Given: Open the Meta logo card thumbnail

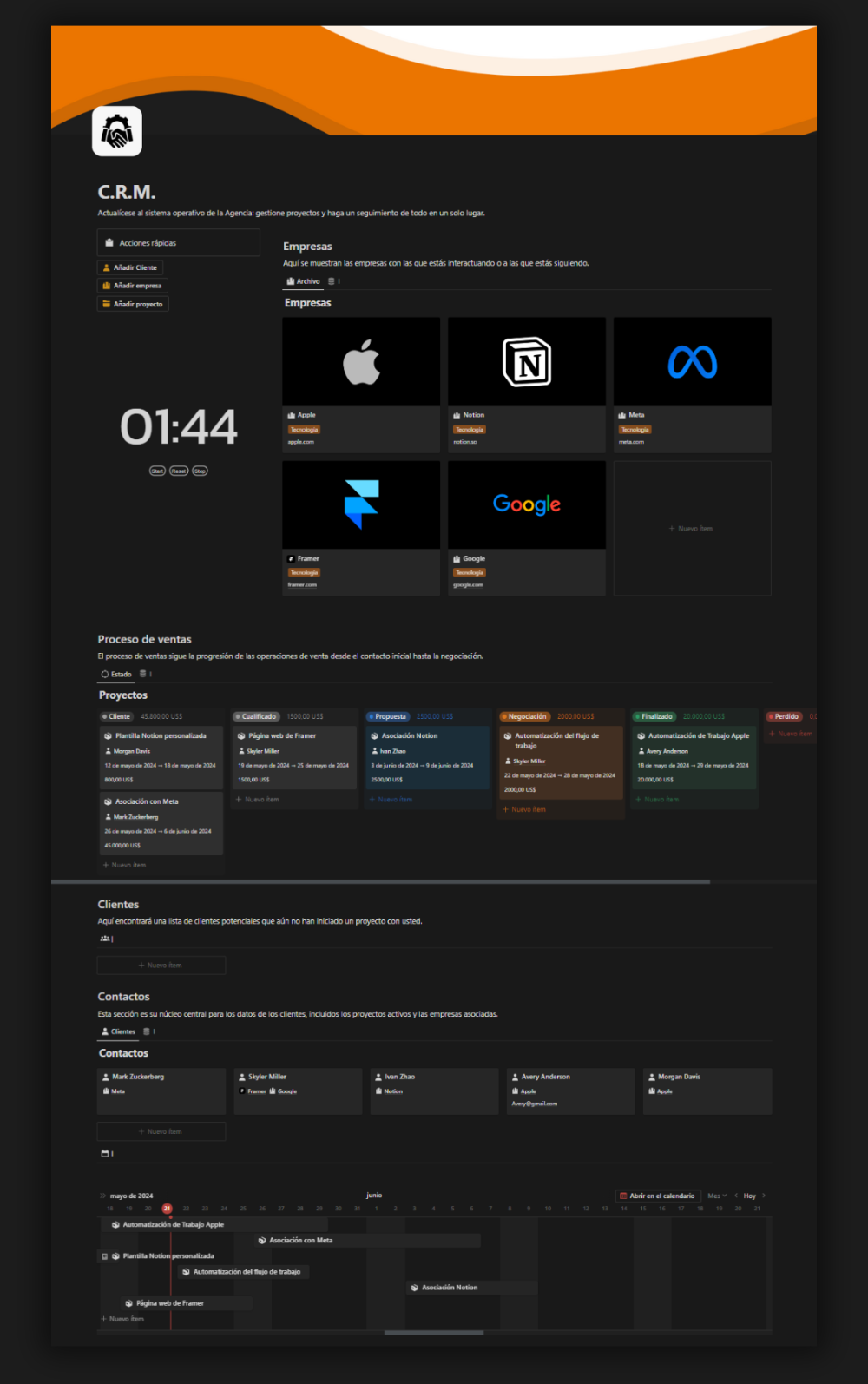Looking at the screenshot, I should pyautogui.click(x=693, y=361).
